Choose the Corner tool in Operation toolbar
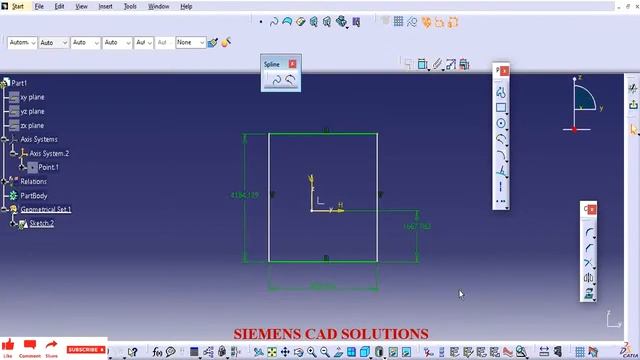Viewport: 640px width, 360px height. pos(589,233)
